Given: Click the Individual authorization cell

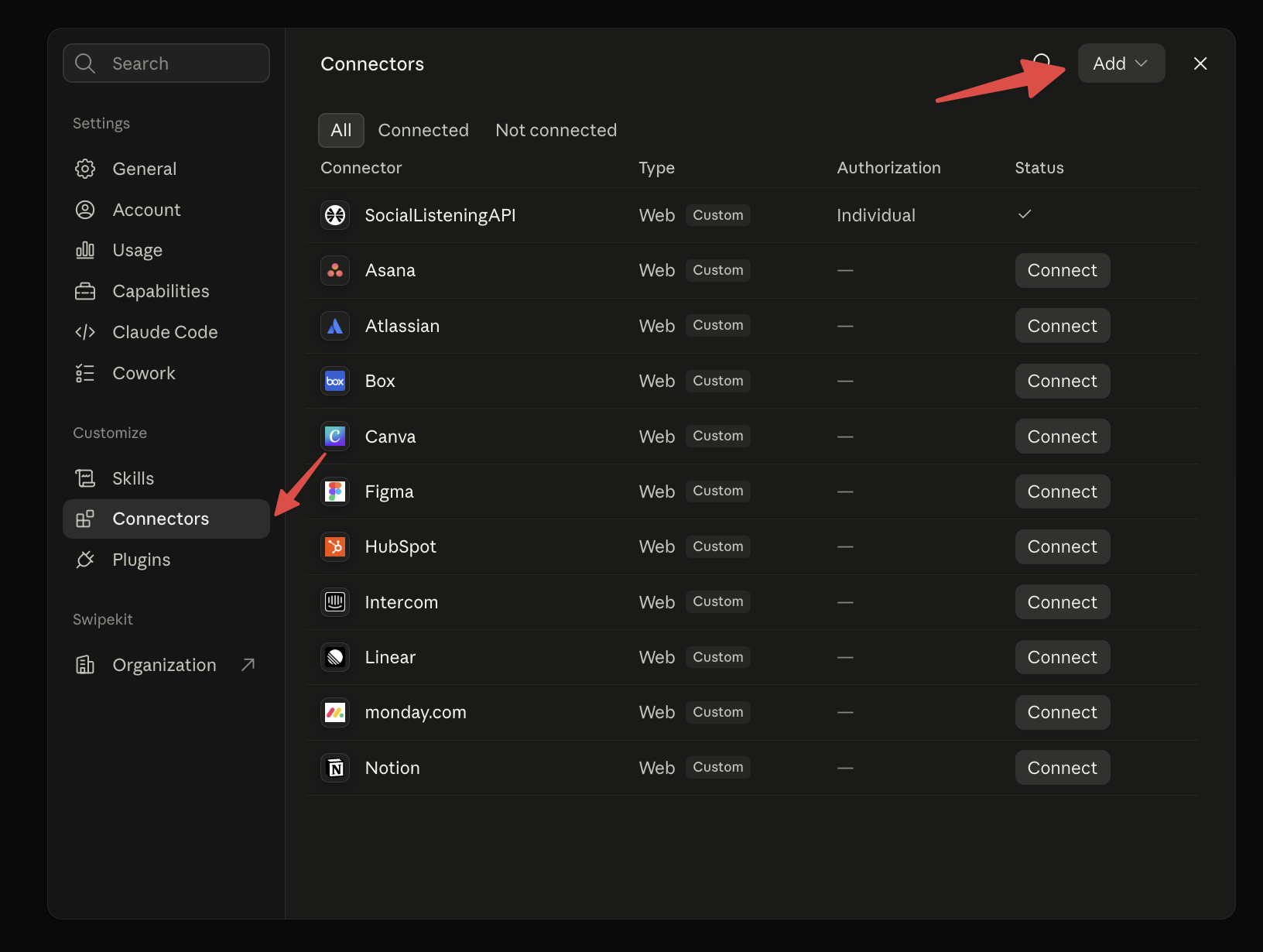Looking at the screenshot, I should click(x=876, y=215).
